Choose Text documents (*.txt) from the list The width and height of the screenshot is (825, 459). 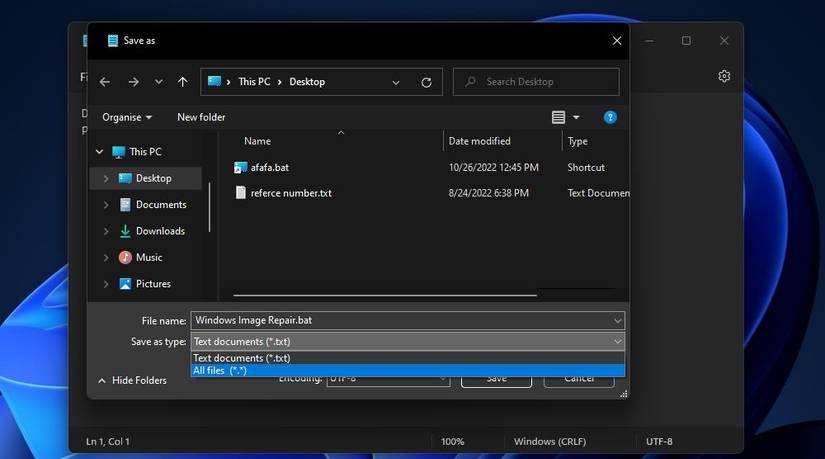pos(408,358)
